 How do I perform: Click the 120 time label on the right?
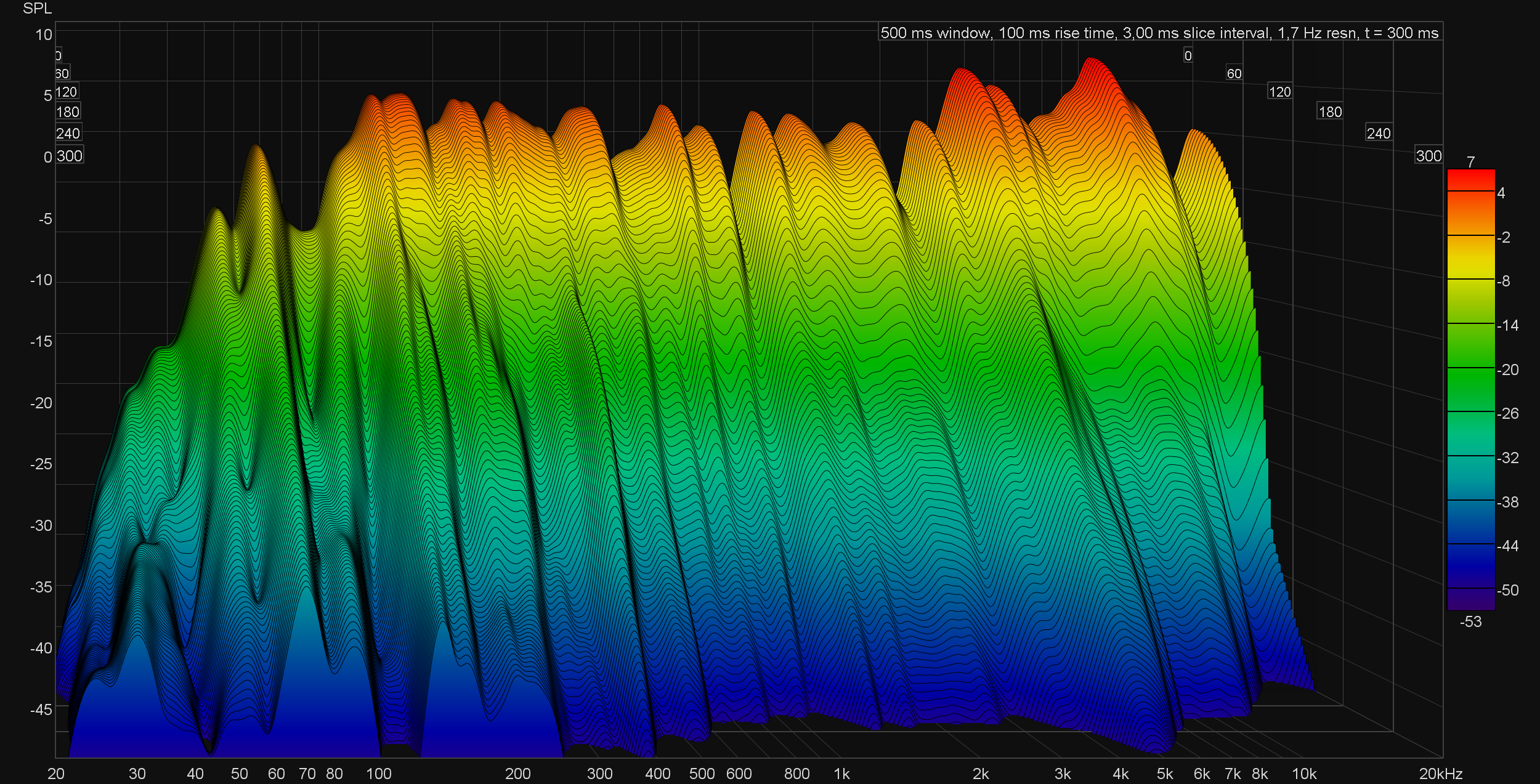[1279, 92]
